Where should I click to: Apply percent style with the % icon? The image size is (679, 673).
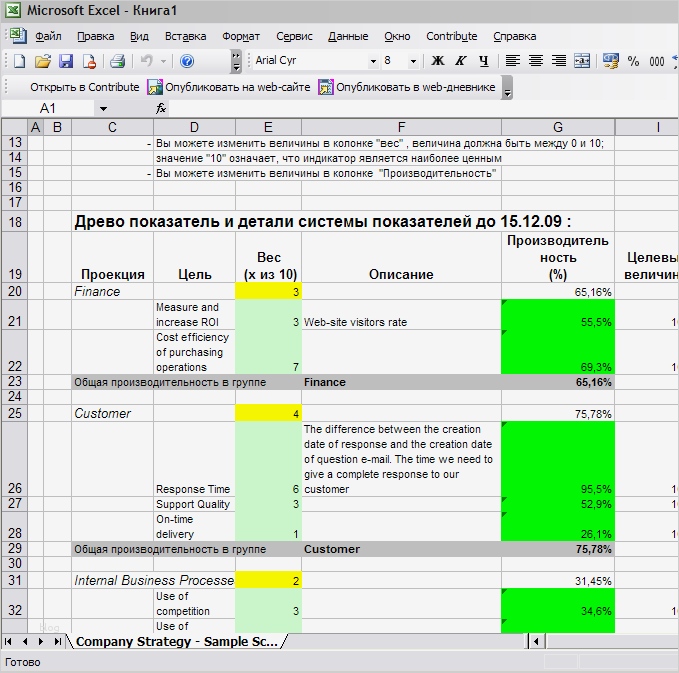(x=633, y=61)
